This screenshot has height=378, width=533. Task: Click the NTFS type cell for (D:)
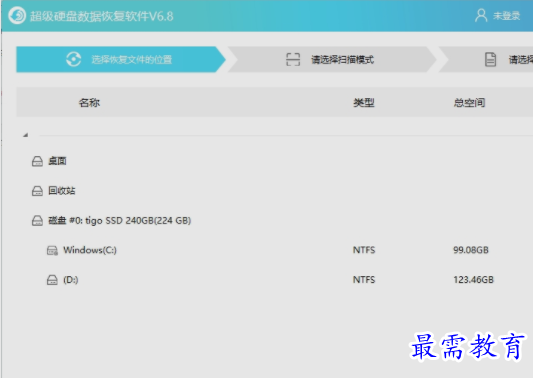(x=364, y=280)
